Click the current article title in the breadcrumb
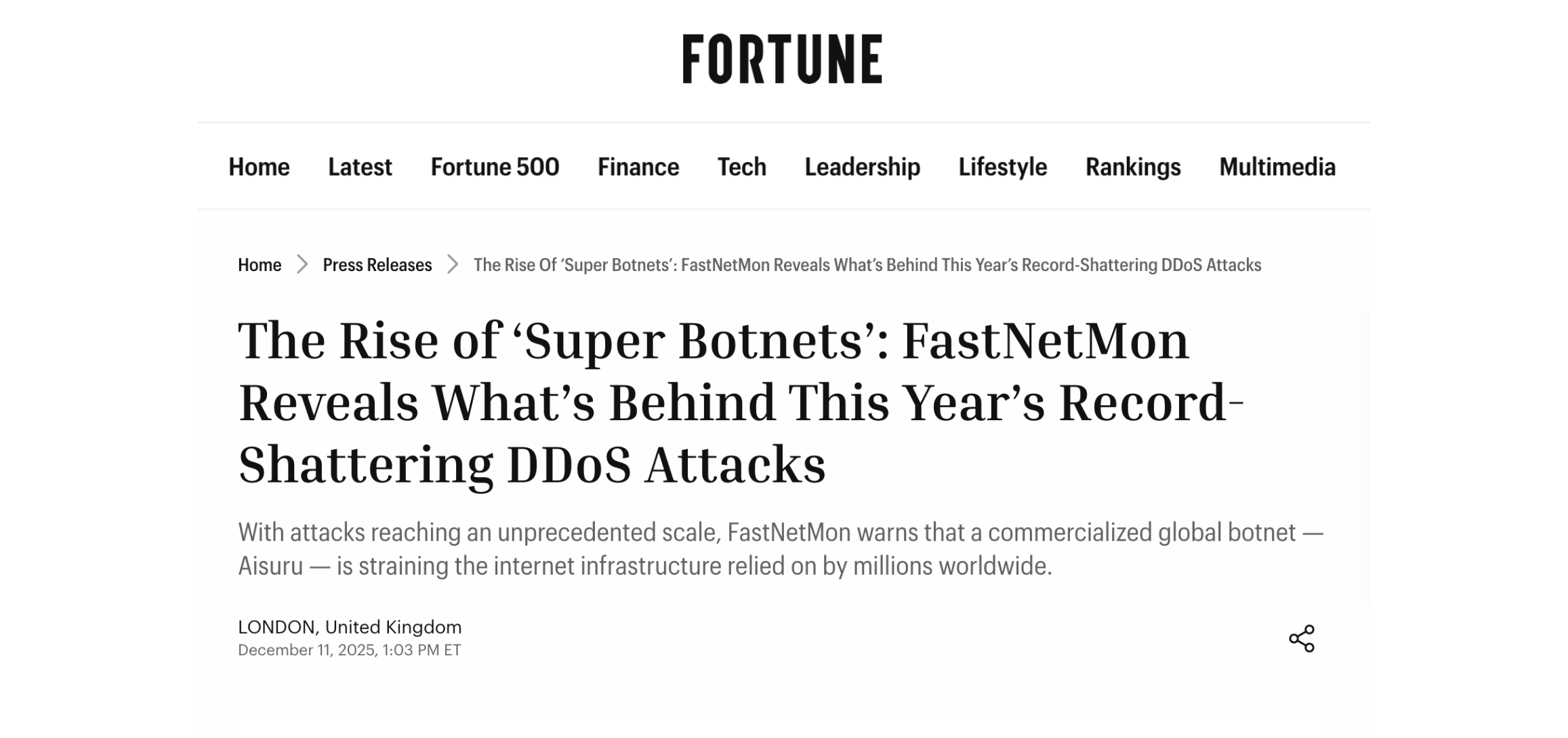Image resolution: width=1568 pixels, height=738 pixels. [867, 265]
